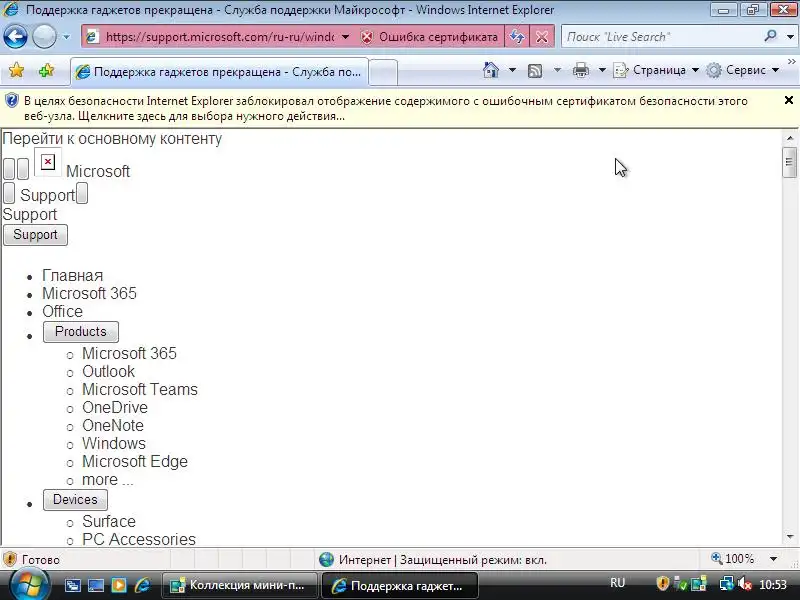Show more toolbar items chevron
Image resolution: width=800 pixels, height=600 pixels.
click(791, 61)
